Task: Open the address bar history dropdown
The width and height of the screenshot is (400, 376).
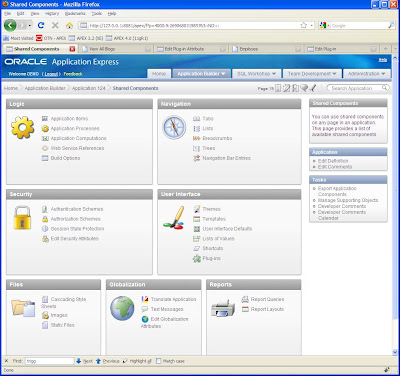Action: pos(312,26)
